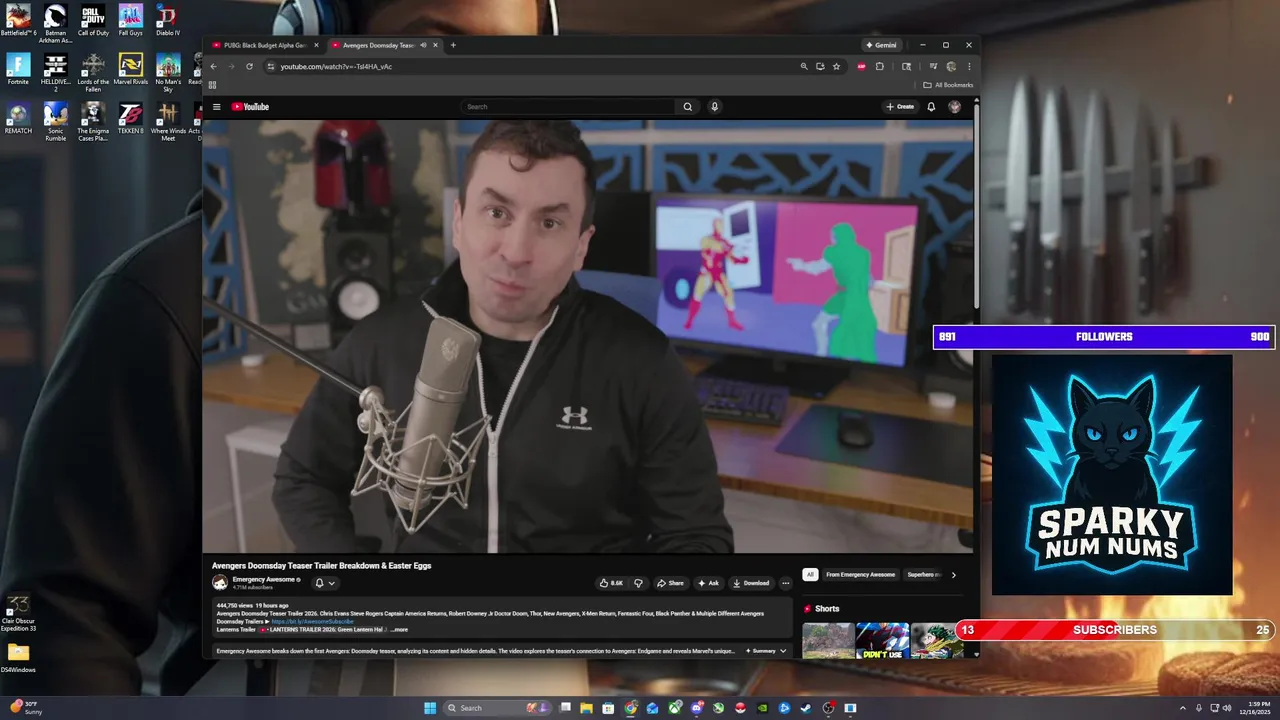Show hidden system tray icons chevron
Screen dimensions: 1280x720
tap(1183, 708)
